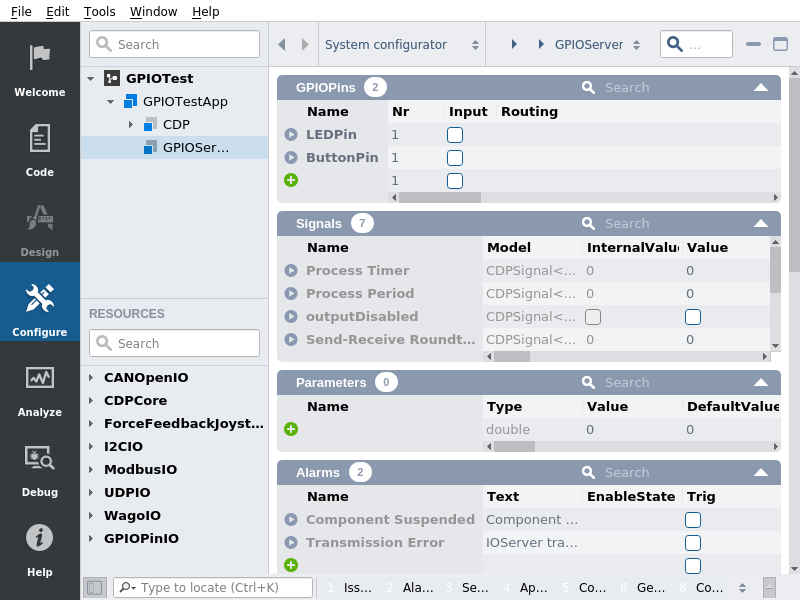Screen dimensions: 800x600
Task: Click the green add icon in GPIOPins
Action: click(x=291, y=180)
